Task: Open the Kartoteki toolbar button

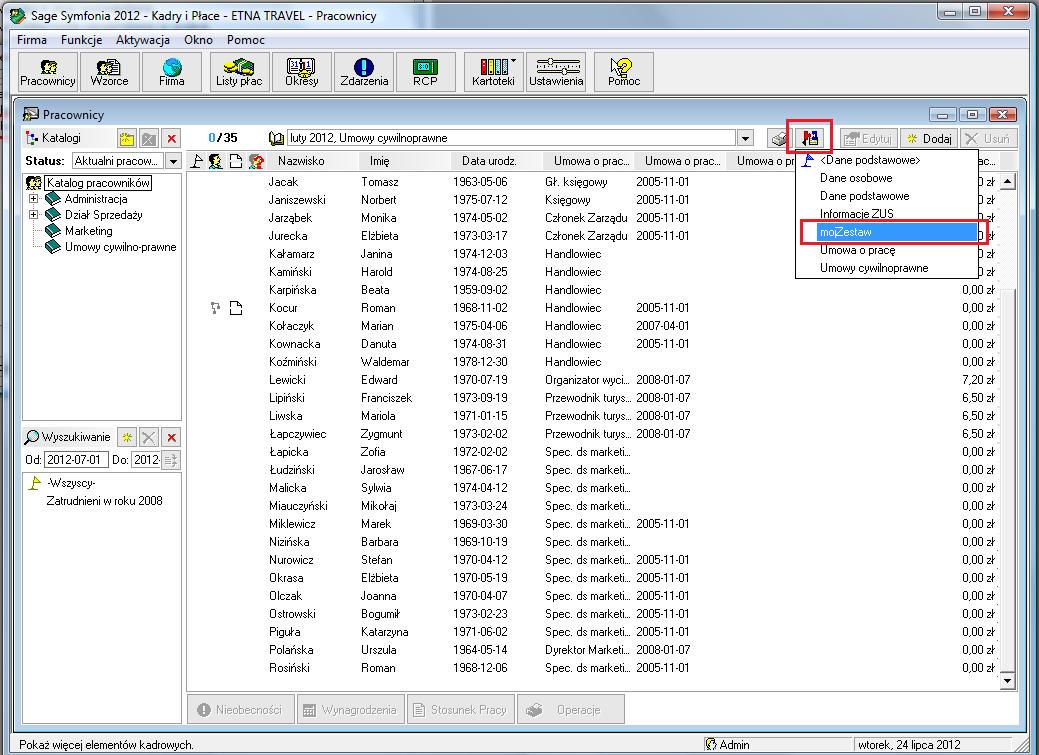Action: point(494,72)
